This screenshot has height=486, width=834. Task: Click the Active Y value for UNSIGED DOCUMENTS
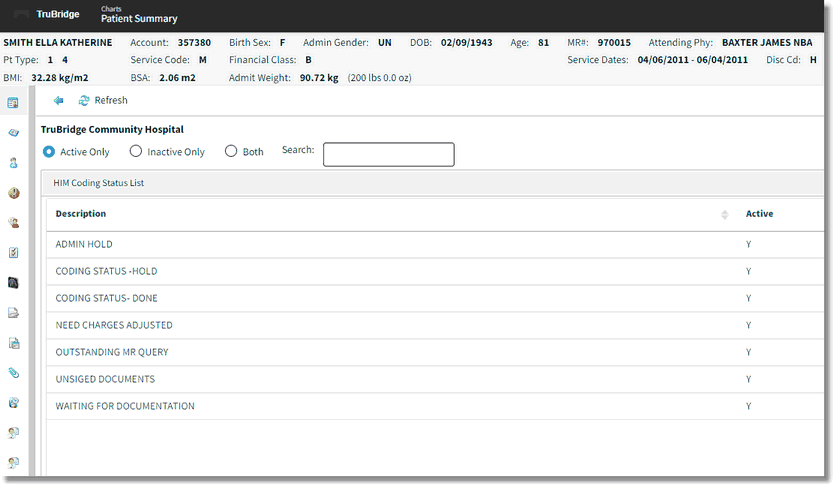[748, 380]
